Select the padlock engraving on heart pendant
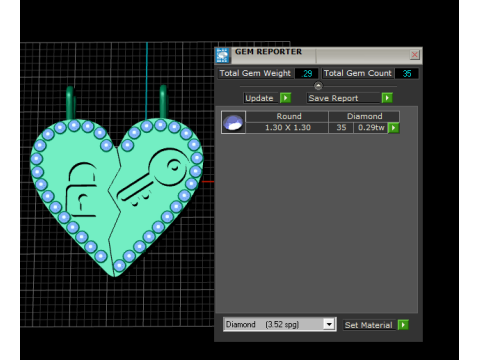Image resolution: width=480 pixels, height=360 pixels. (x=82, y=190)
